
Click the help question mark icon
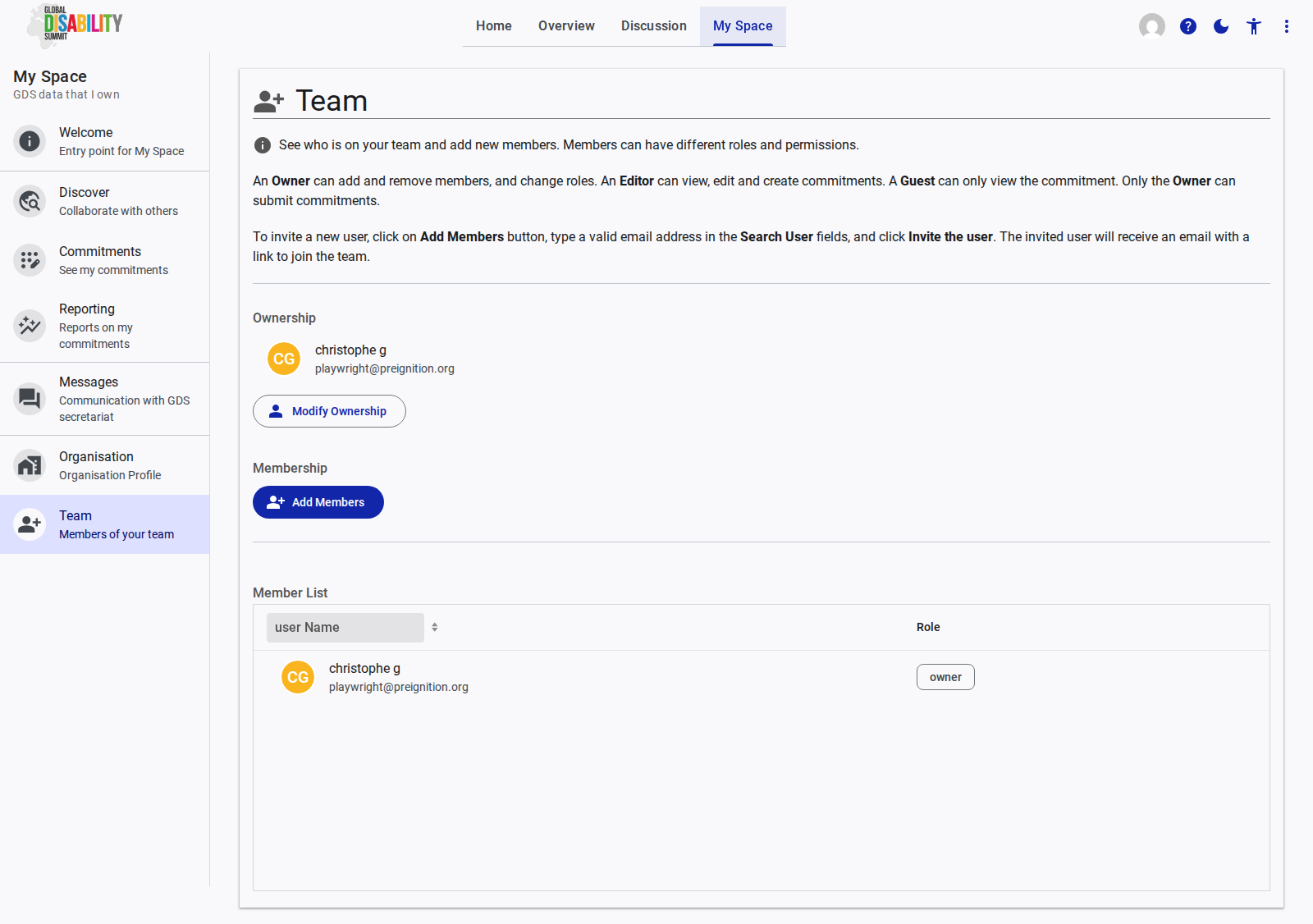pos(1187,26)
